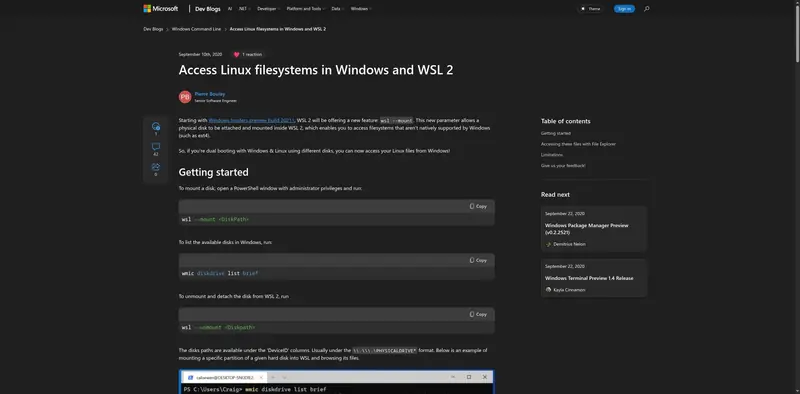
Task: Jump to Getting started in contents
Action: pyautogui.click(x=556, y=133)
